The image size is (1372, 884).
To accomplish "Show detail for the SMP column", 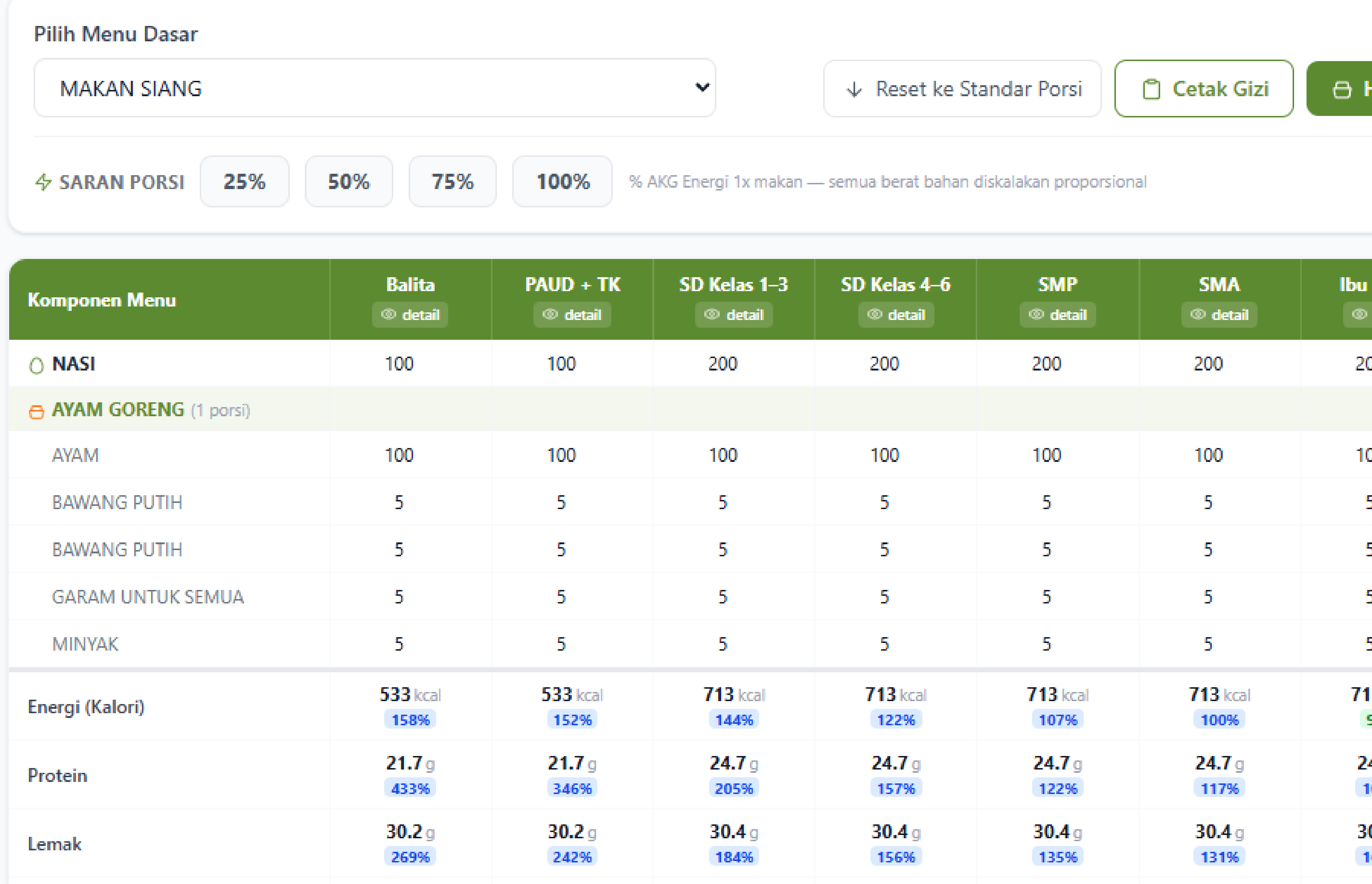I will [1057, 315].
